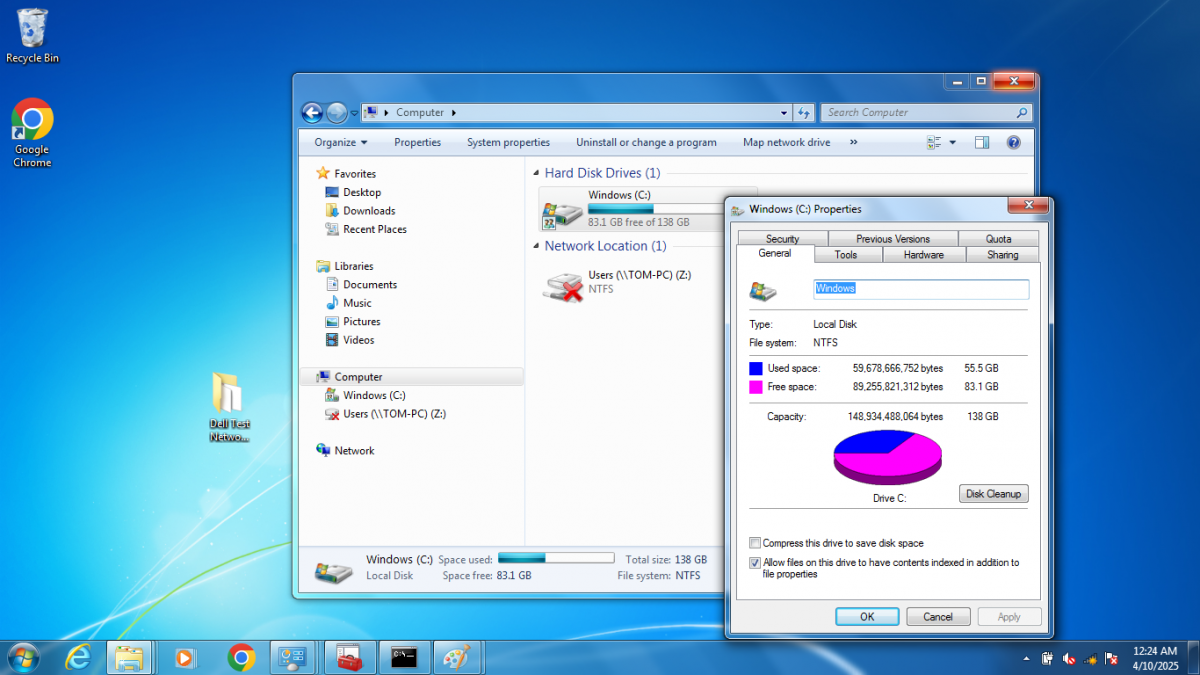The width and height of the screenshot is (1200, 675).
Task: Click the Hard Disk Drives (1) group header
Action: point(602,173)
